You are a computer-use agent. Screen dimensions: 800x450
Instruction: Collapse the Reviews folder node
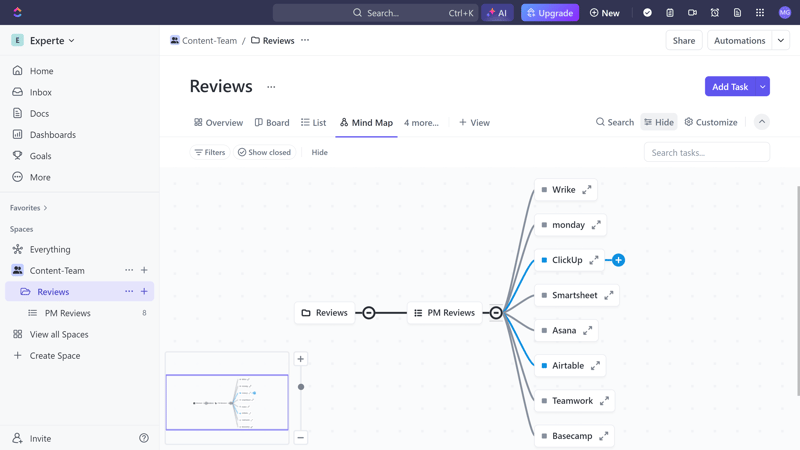[x=369, y=313]
